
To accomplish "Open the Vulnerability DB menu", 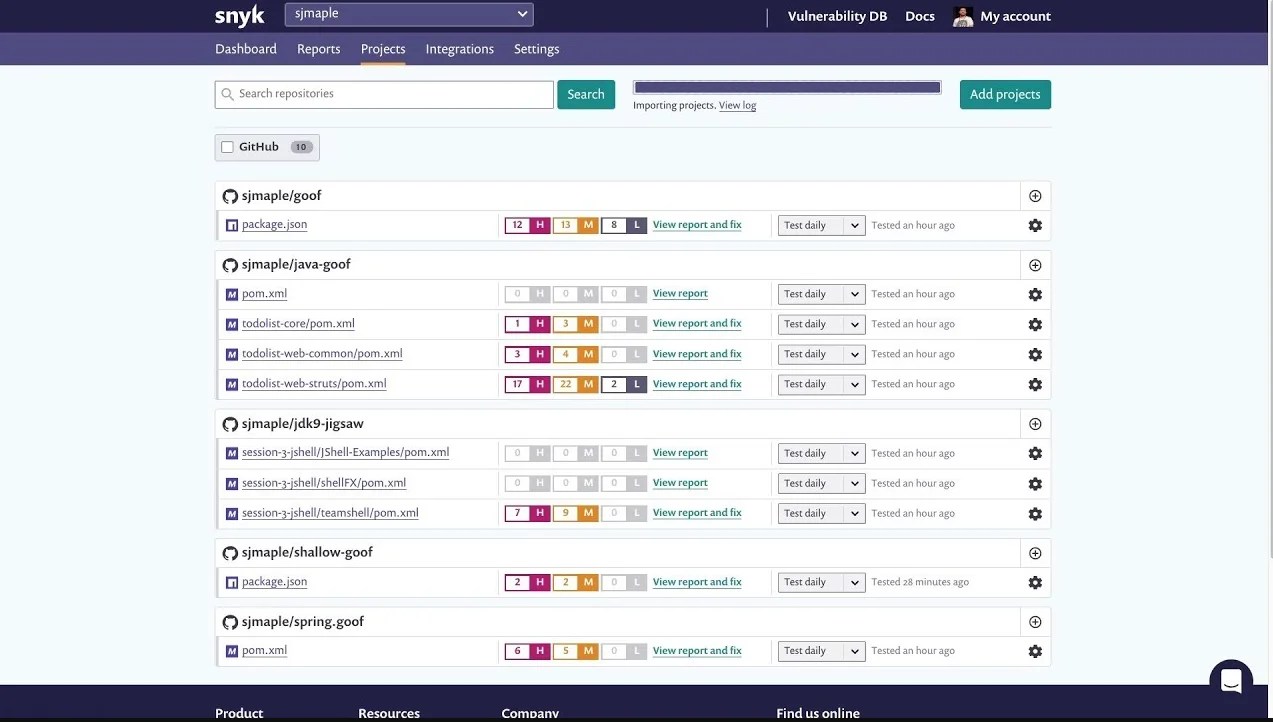I will click(x=836, y=15).
